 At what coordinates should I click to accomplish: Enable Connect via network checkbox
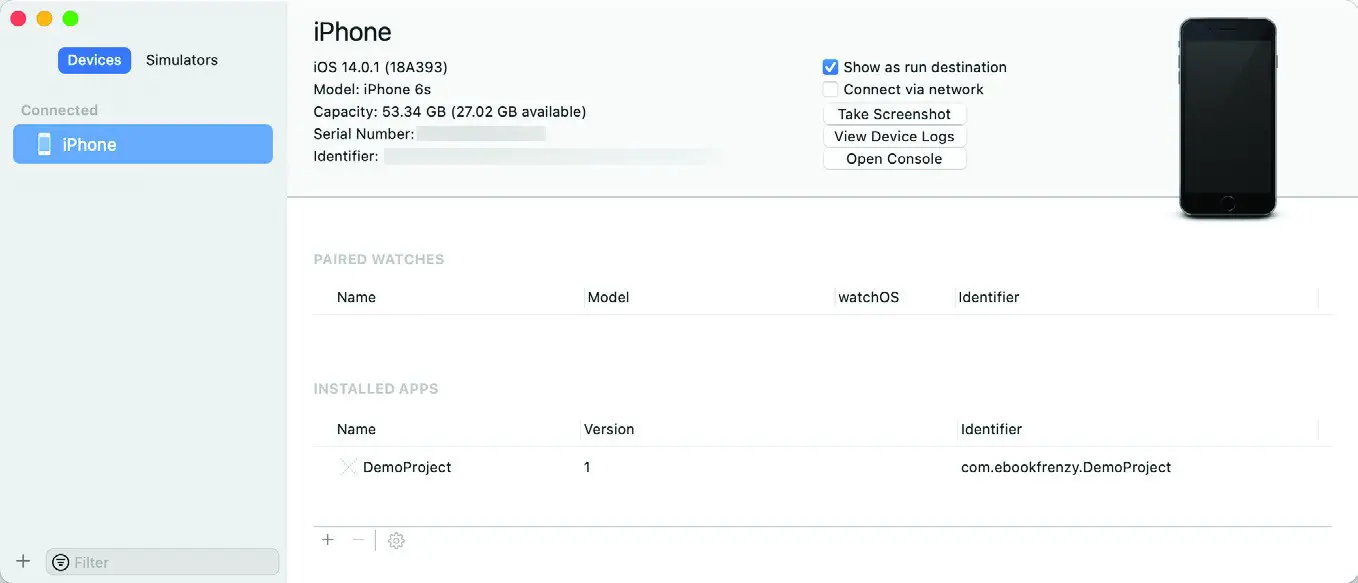[830, 89]
